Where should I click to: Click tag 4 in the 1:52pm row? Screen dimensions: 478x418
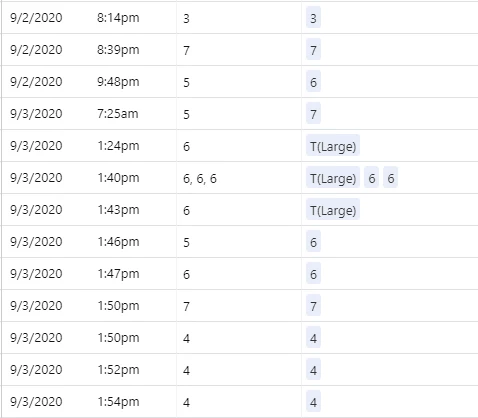click(x=313, y=369)
